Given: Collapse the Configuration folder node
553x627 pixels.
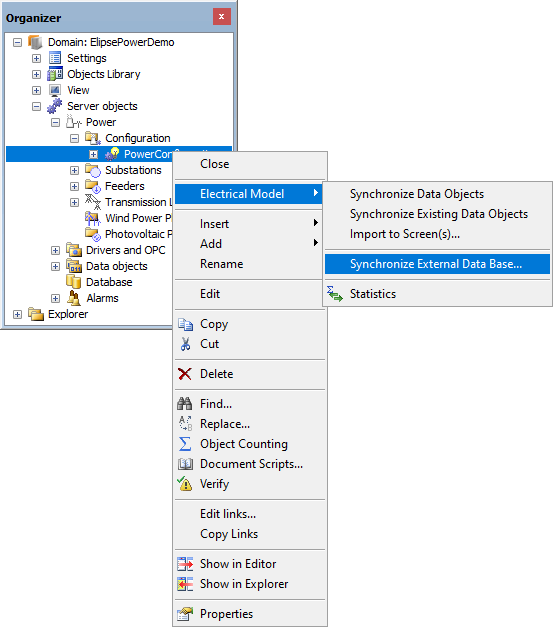Looking at the screenshot, I should click(74, 138).
